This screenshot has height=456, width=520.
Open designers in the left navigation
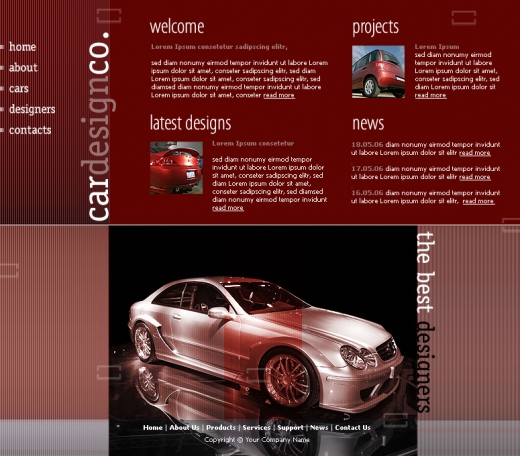(32, 109)
